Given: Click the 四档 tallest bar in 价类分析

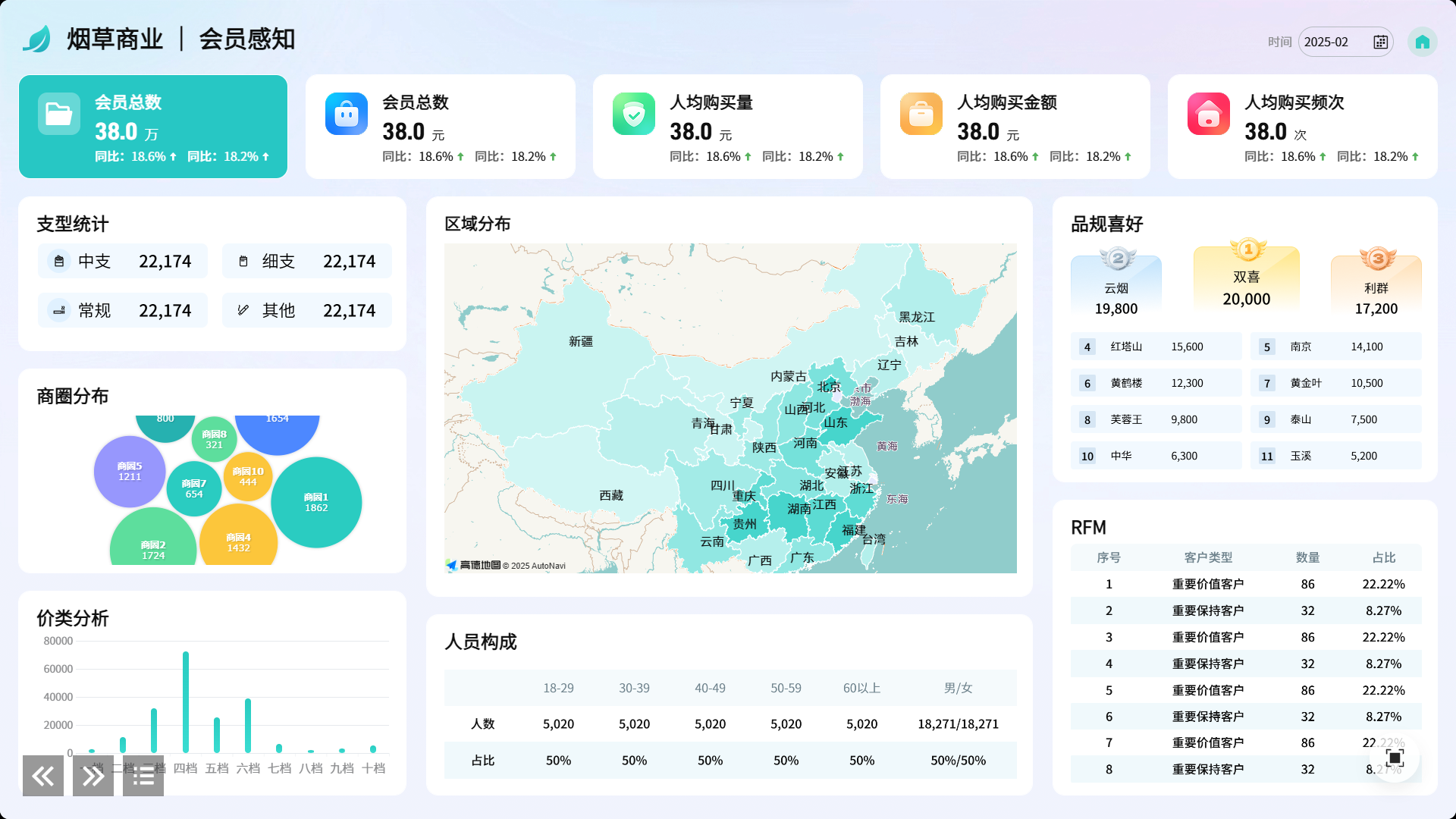Looking at the screenshot, I should tap(186, 701).
